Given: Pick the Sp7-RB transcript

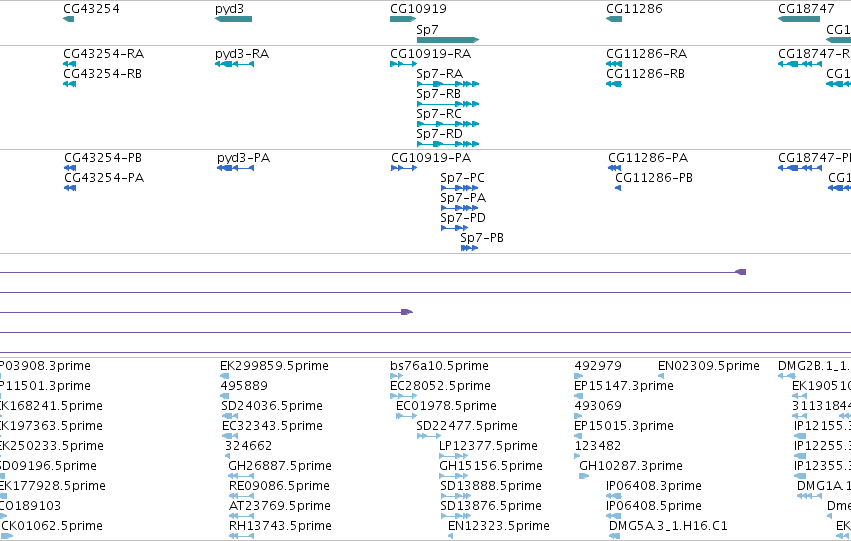Looking at the screenshot, I should click(448, 104).
